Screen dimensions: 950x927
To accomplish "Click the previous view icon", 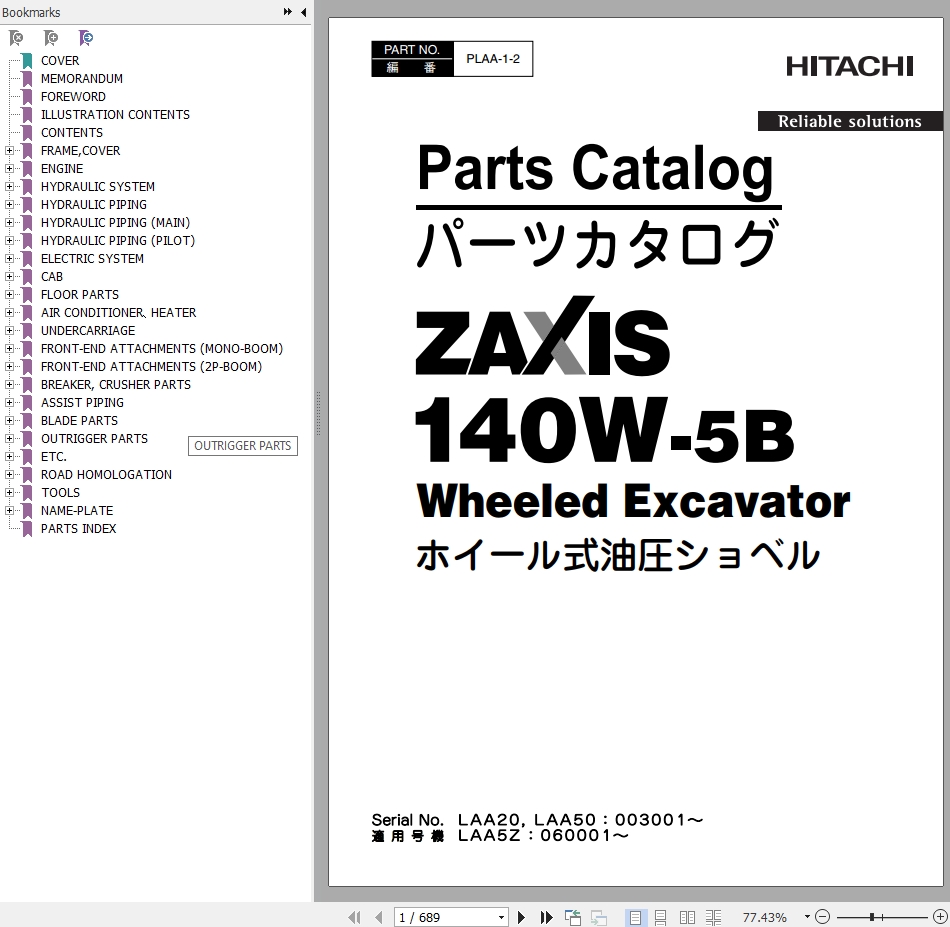I will coord(573,917).
